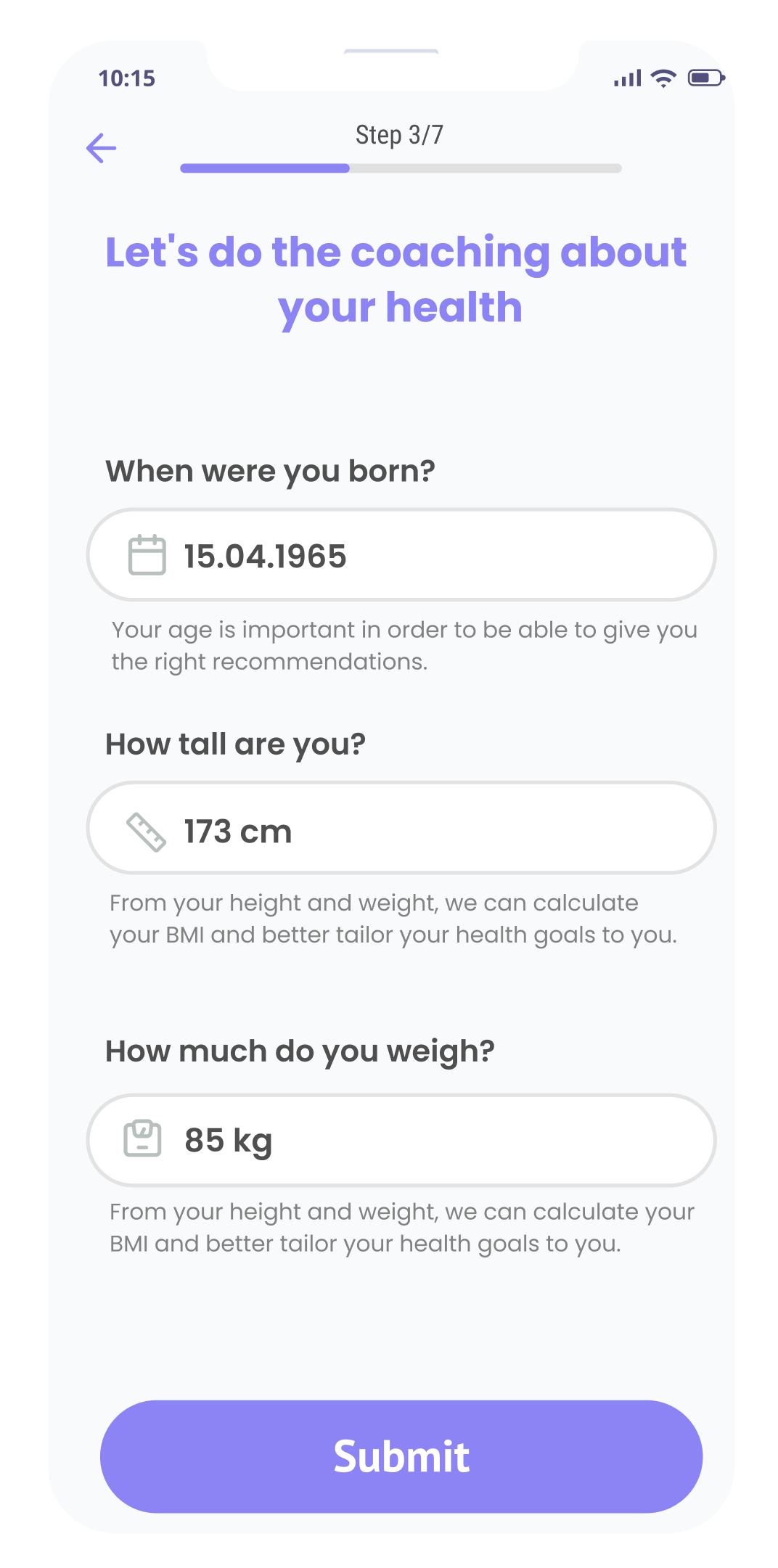778x1568 pixels.
Task: Click the 'When were you born?' label
Action: click(270, 471)
